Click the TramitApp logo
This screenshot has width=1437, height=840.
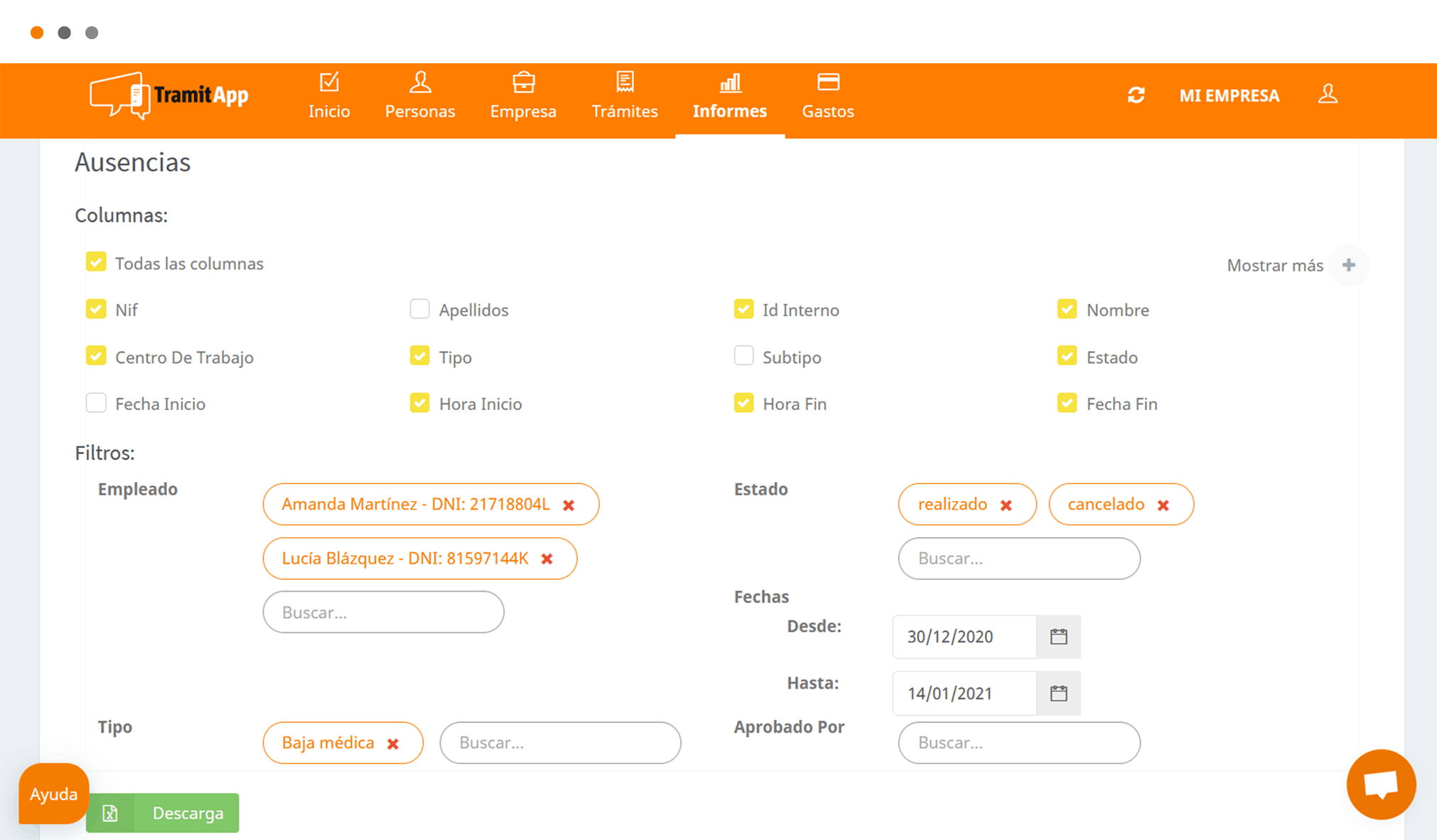tap(169, 95)
